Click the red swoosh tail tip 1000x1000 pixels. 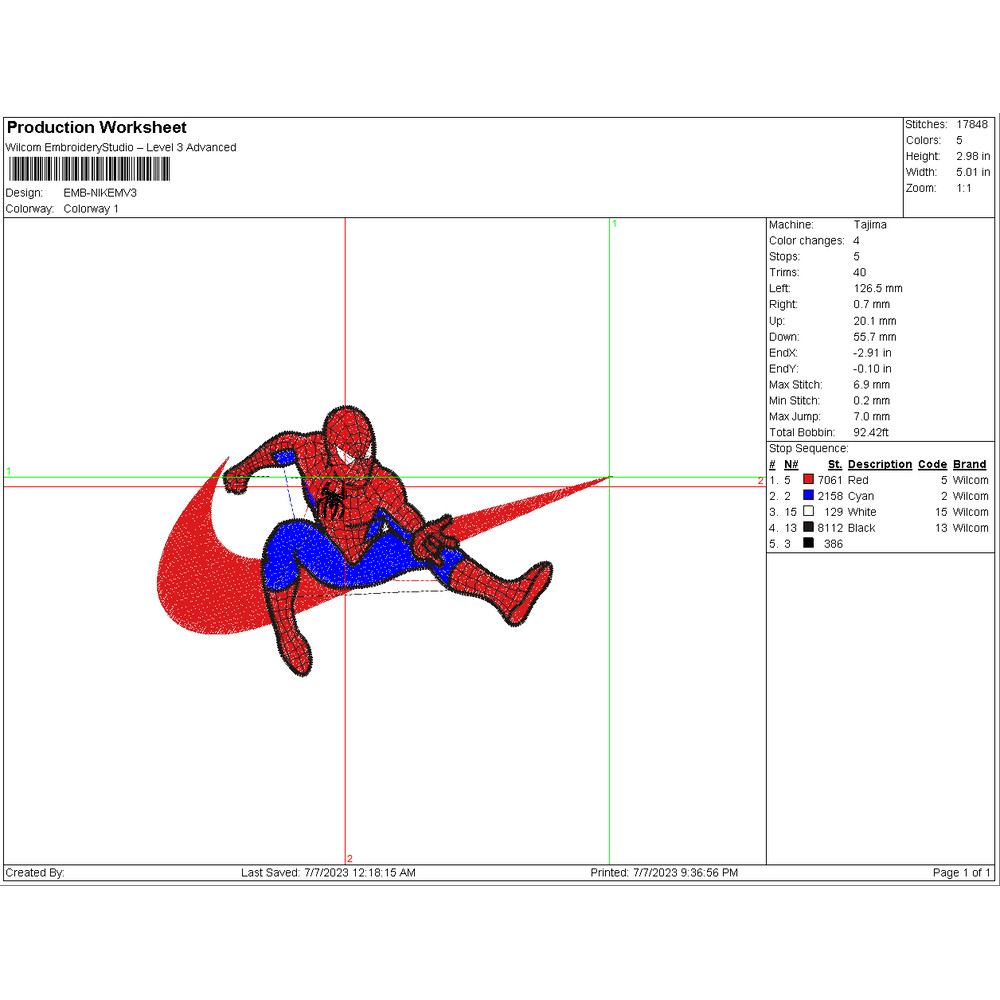pos(603,479)
